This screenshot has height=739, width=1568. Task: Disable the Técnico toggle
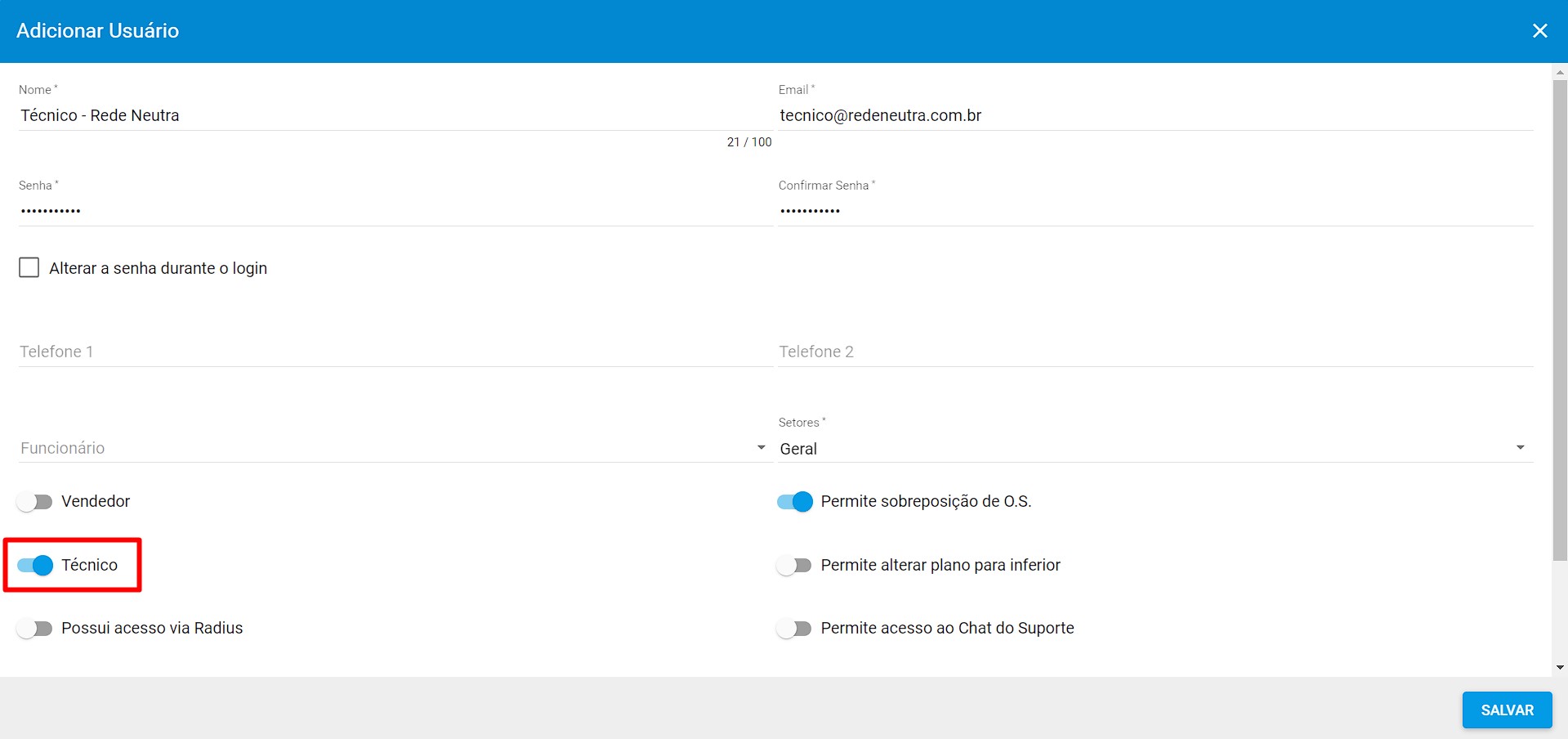pos(35,565)
